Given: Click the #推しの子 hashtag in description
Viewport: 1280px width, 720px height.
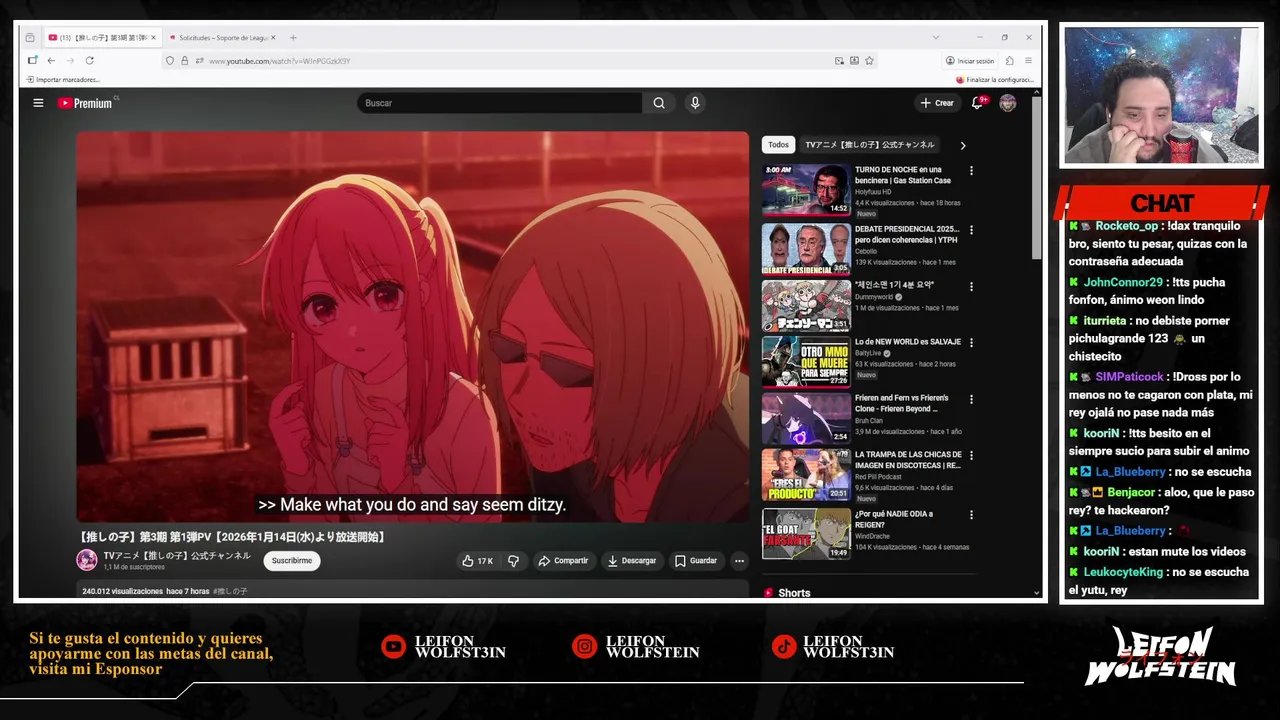Looking at the screenshot, I should (230, 591).
